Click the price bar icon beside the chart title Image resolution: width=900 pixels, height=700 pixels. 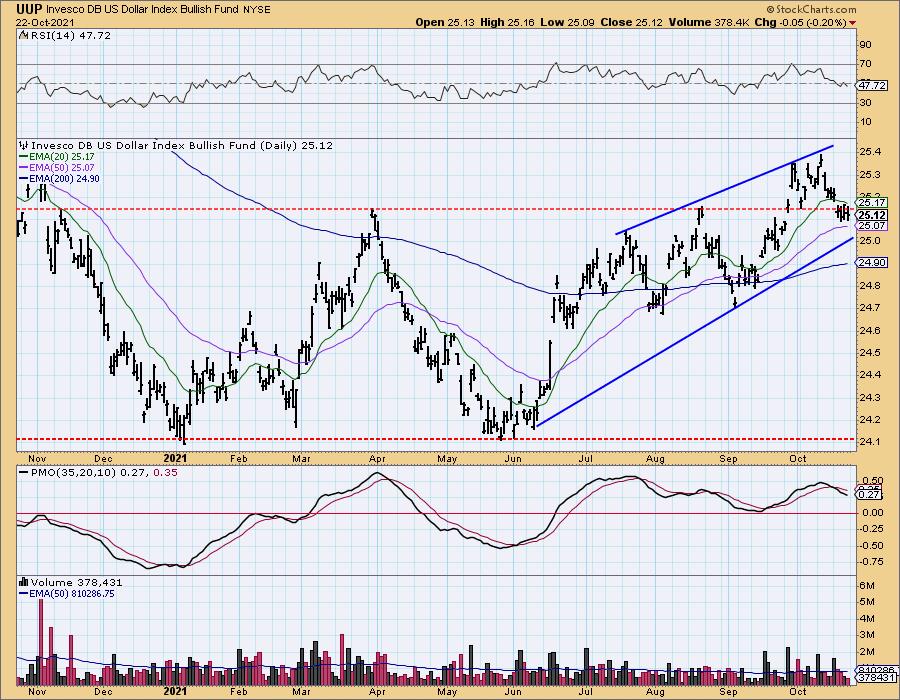click(x=24, y=146)
